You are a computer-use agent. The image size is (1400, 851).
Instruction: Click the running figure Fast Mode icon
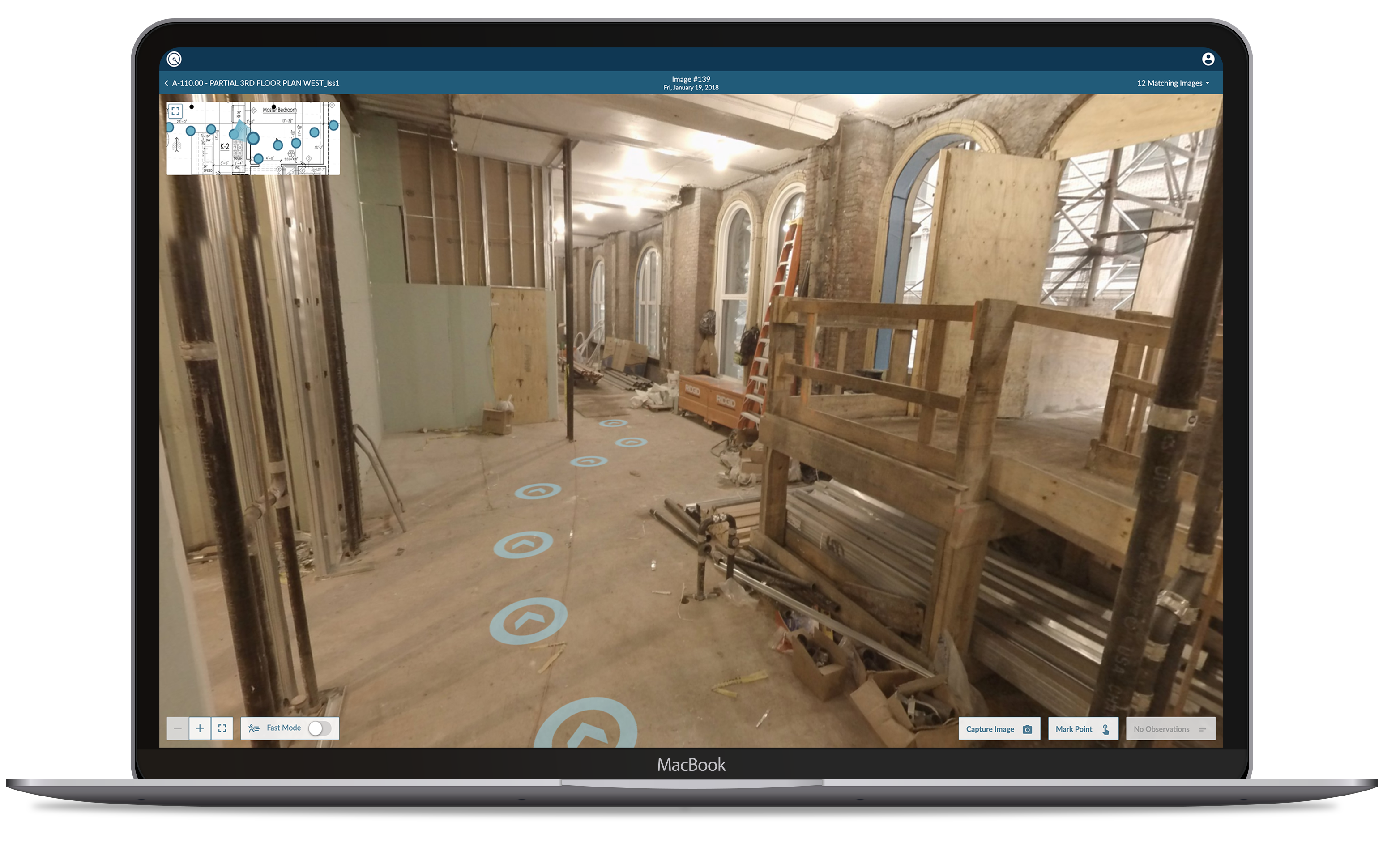[x=254, y=729]
